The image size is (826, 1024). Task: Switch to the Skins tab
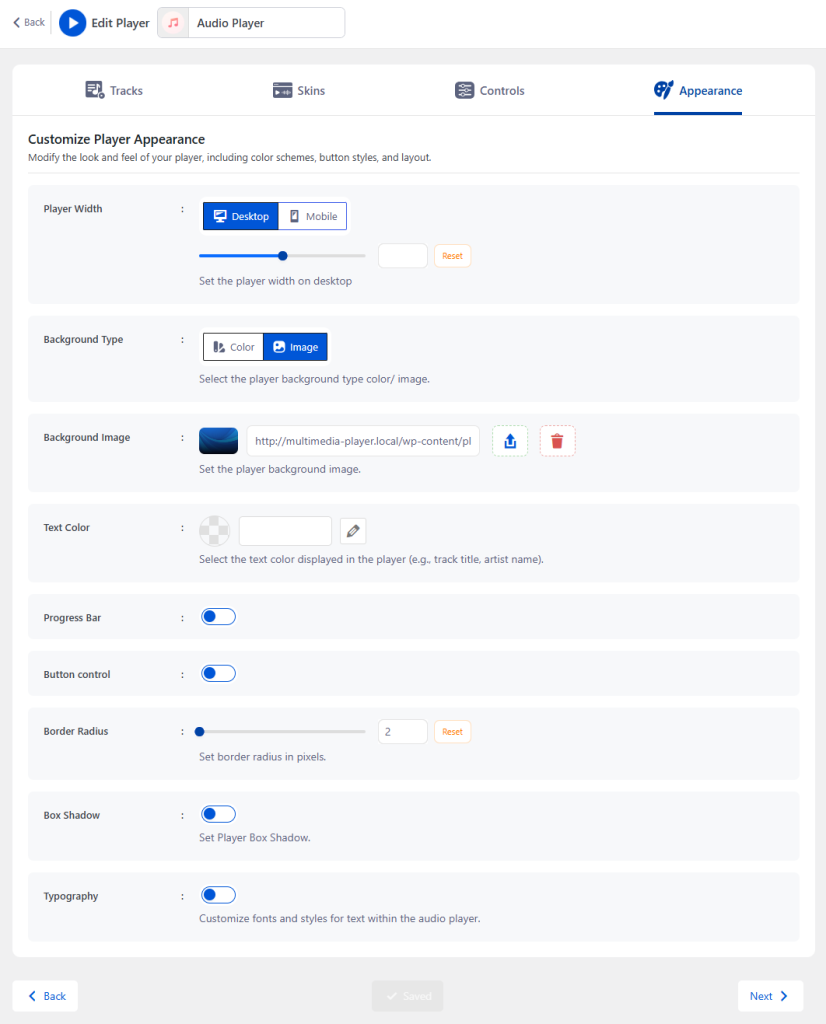click(x=299, y=90)
